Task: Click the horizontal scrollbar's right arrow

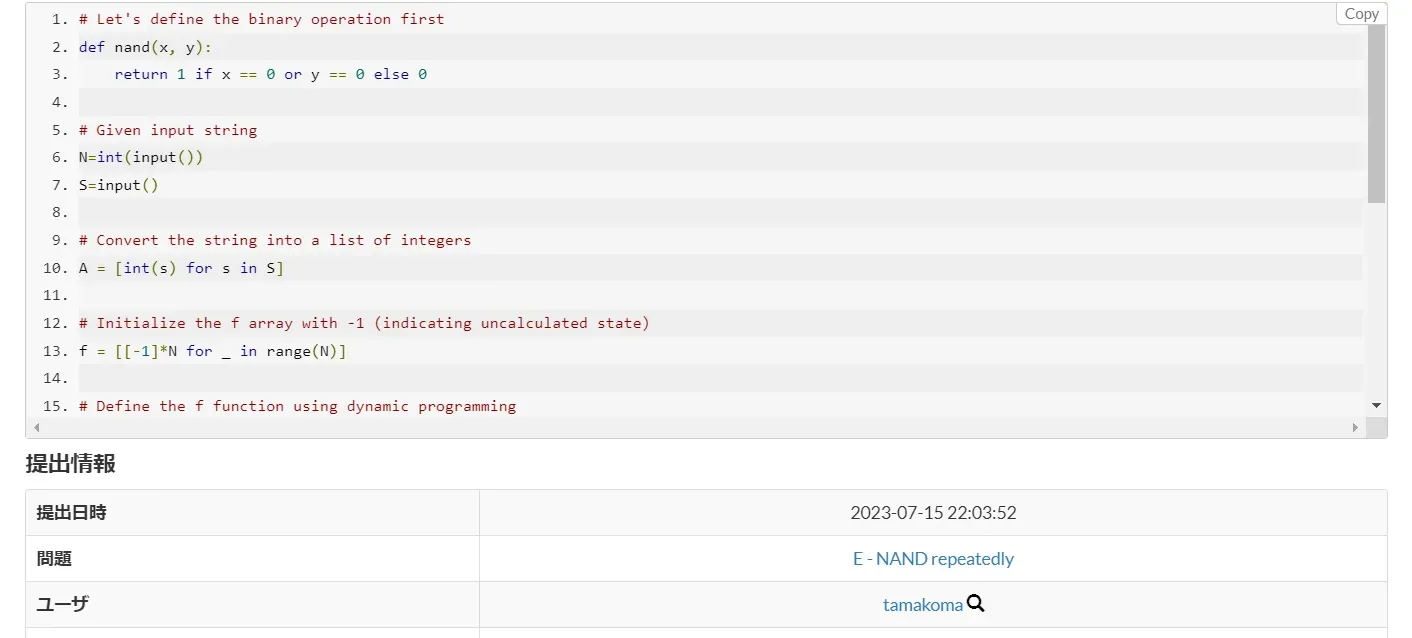Action: point(1355,427)
